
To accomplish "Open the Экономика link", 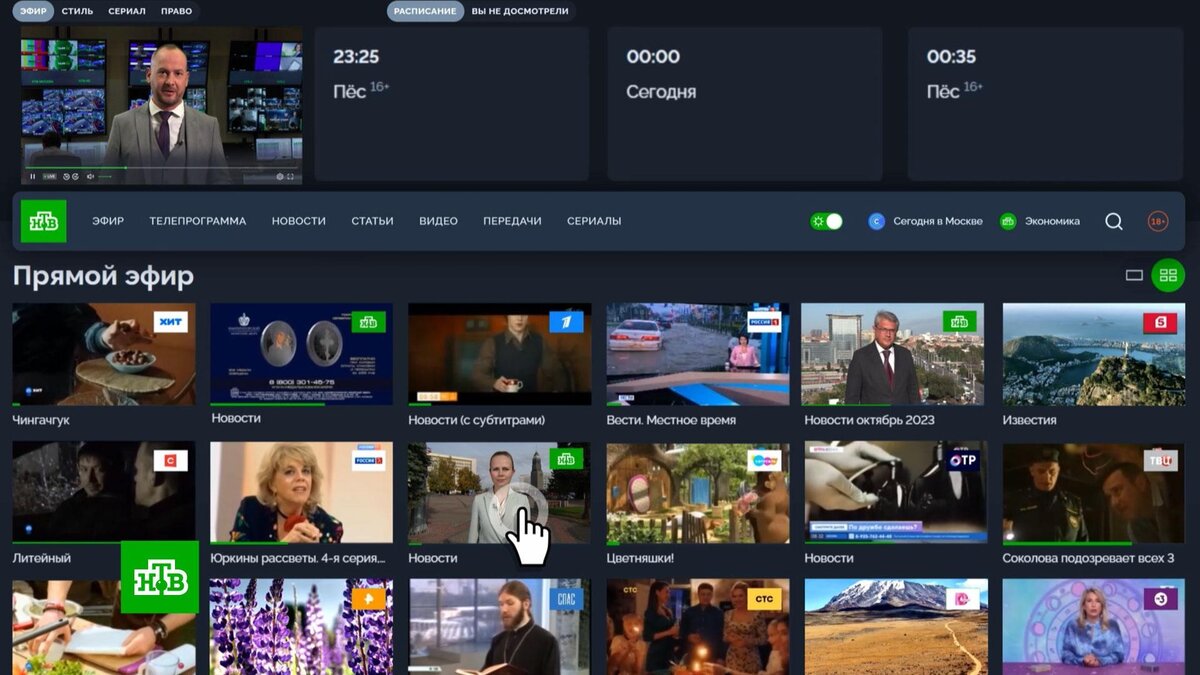I will coord(1052,221).
